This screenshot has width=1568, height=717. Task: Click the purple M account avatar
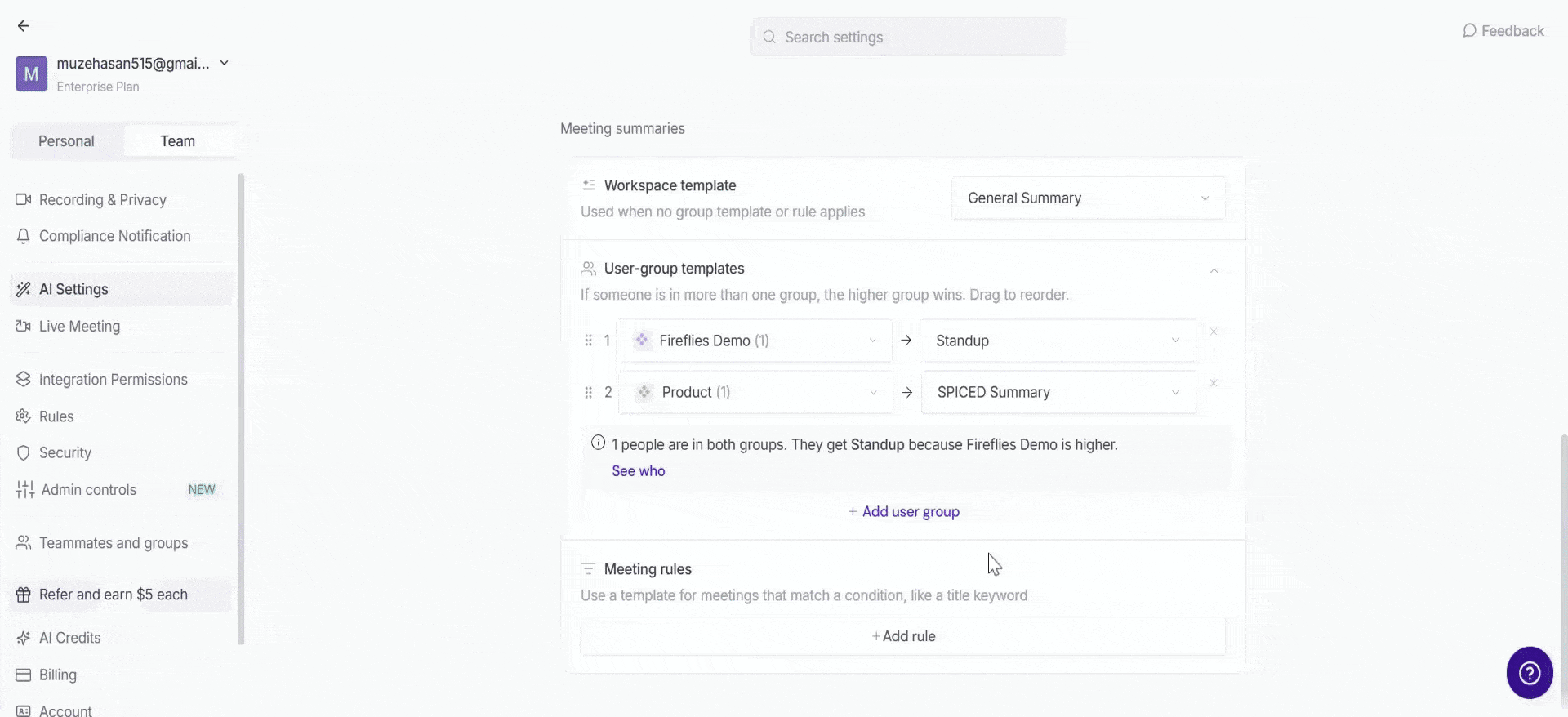pyautogui.click(x=31, y=74)
